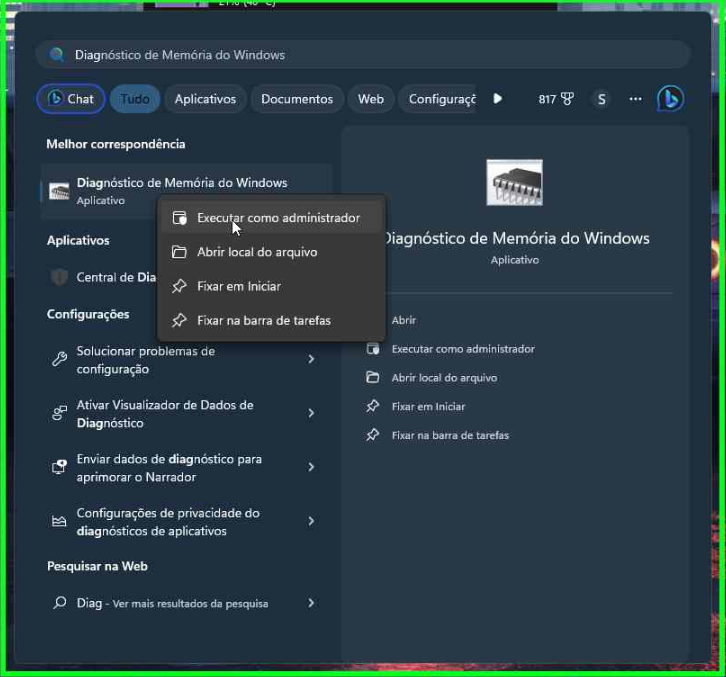Click pin icon beside Fixar em Iniciar in menu
The height and width of the screenshot is (677, 726).
[x=179, y=286]
